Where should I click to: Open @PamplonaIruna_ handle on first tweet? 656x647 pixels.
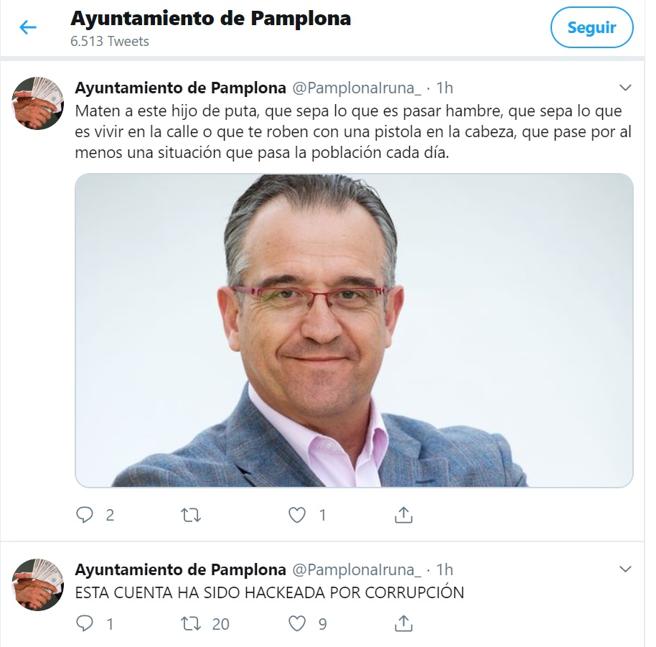pos(356,88)
